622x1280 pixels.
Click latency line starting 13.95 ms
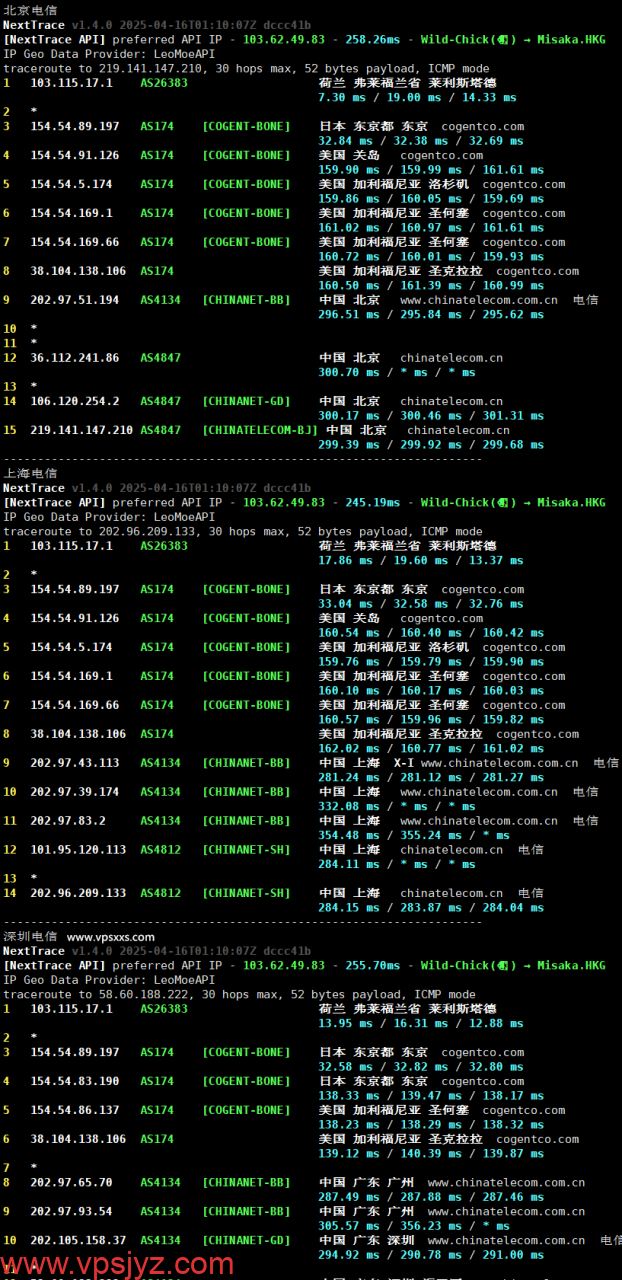pos(420,1024)
